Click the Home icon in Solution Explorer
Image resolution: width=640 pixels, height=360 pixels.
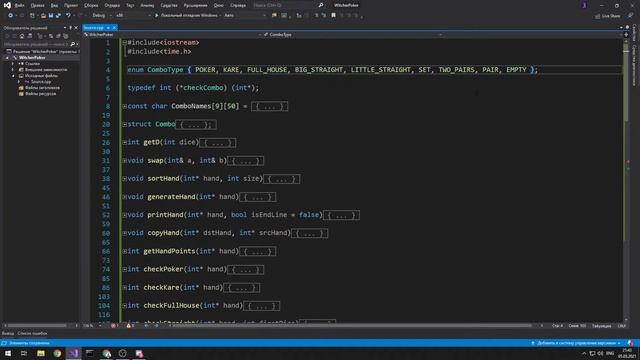[x=22, y=36]
